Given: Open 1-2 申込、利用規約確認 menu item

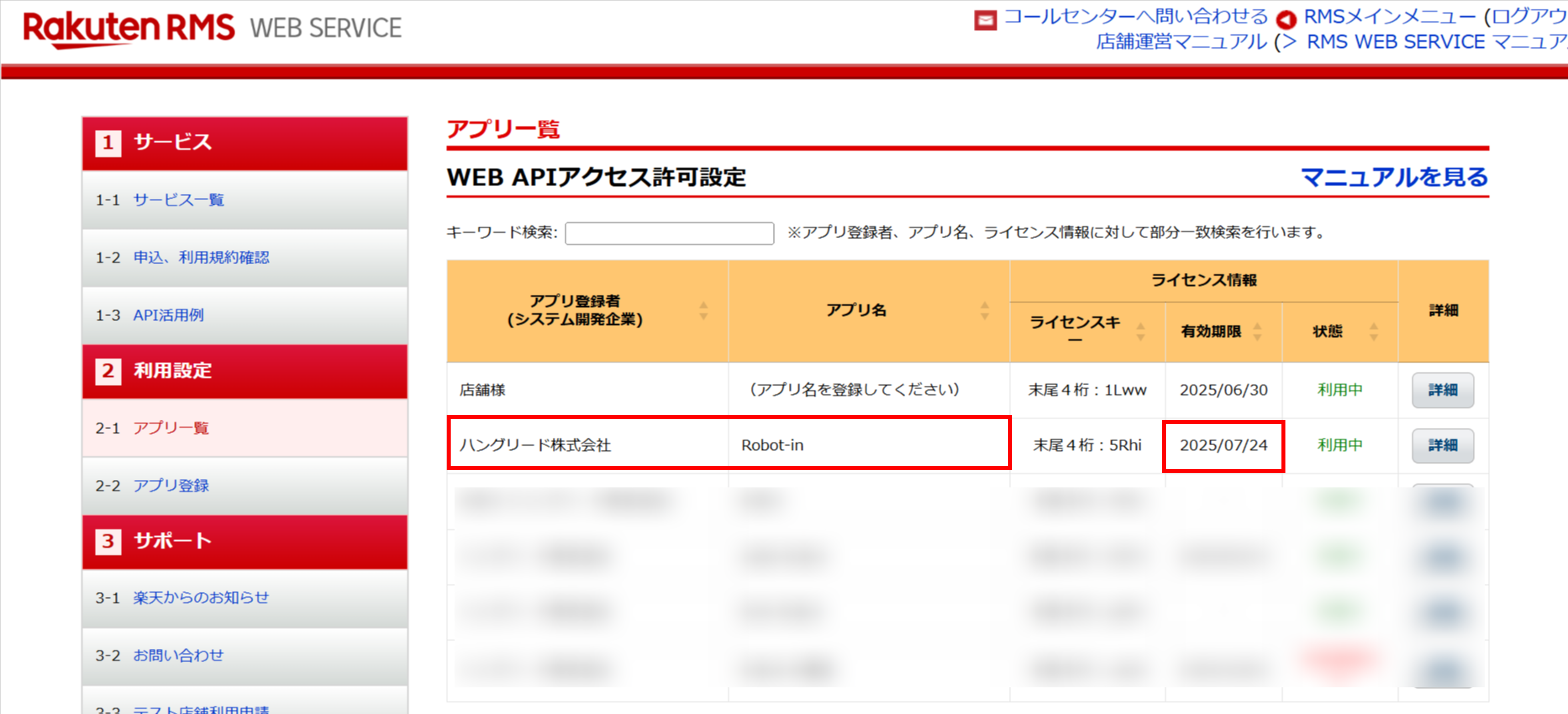Looking at the screenshot, I should pyautogui.click(x=245, y=258).
